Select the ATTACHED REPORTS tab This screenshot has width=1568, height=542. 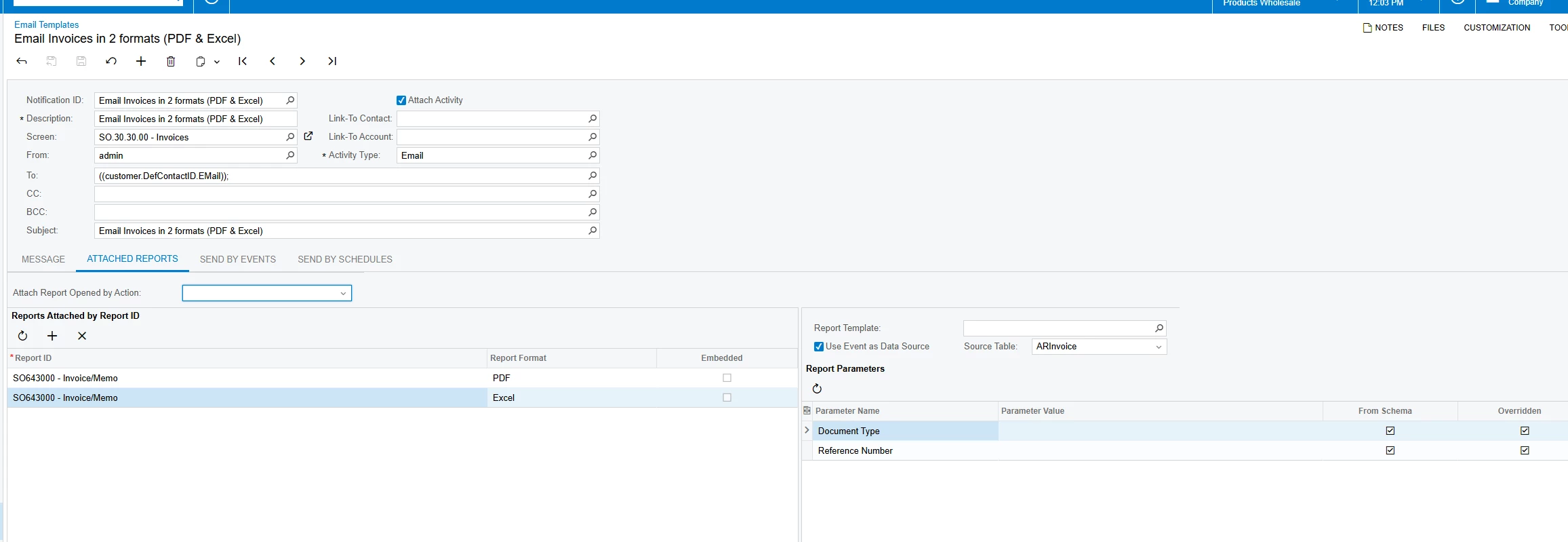pos(132,258)
